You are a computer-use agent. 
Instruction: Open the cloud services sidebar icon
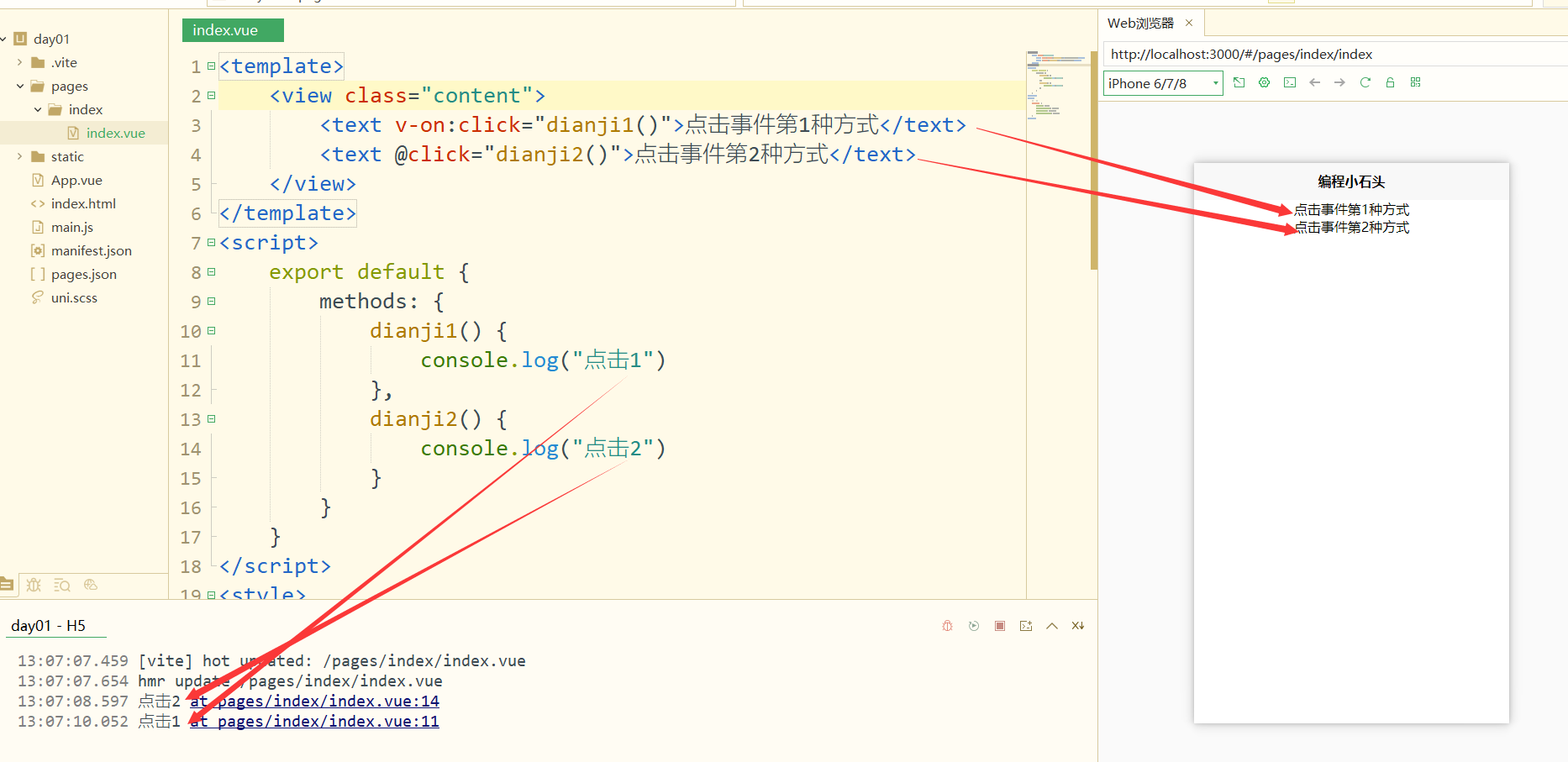point(91,585)
